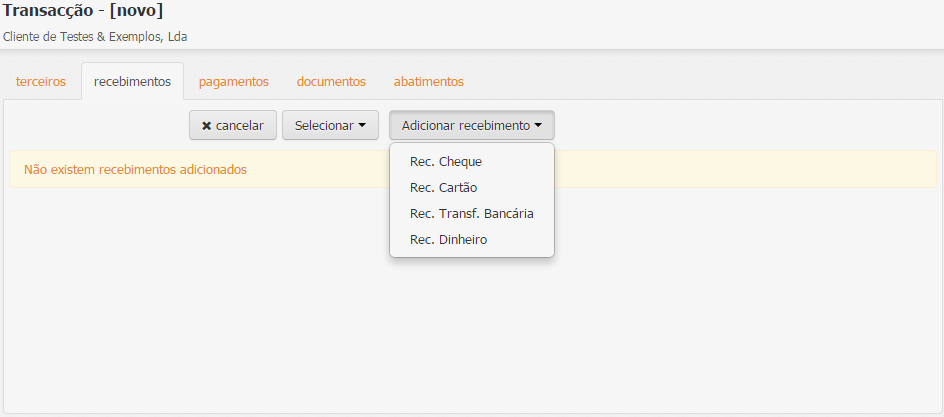Click the Cliente de Testes & Exemplos, Lda name

tap(95, 37)
